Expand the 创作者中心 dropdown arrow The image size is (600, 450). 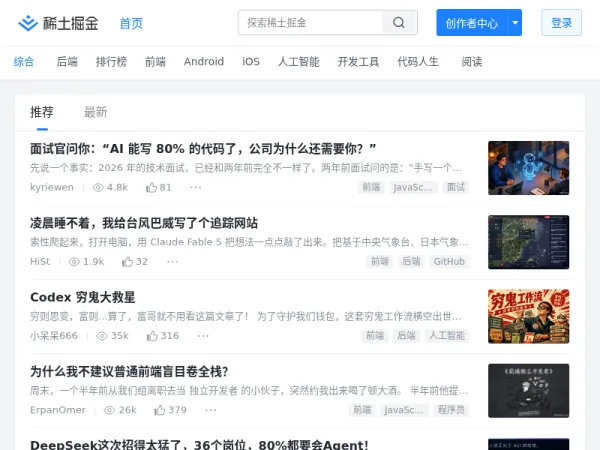(515, 23)
